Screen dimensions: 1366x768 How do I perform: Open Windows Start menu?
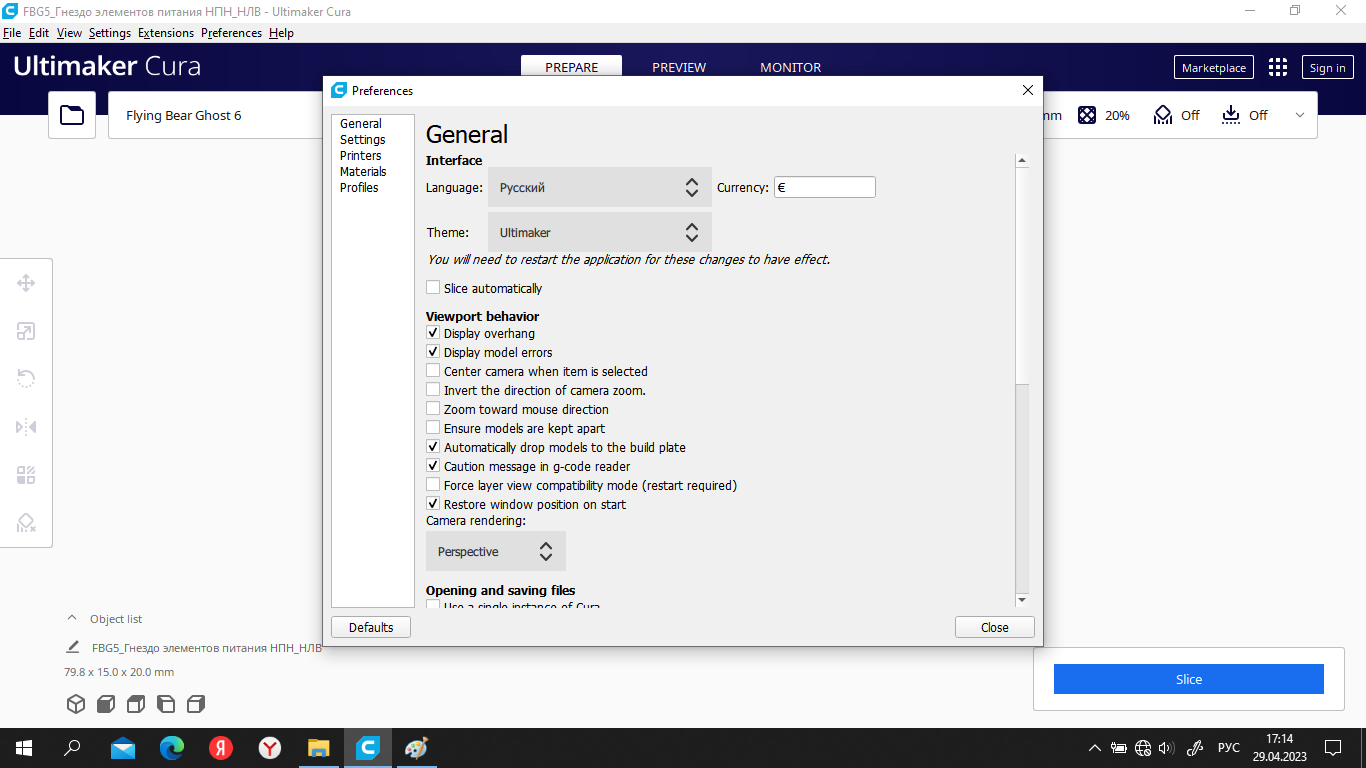pyautogui.click(x=23, y=747)
